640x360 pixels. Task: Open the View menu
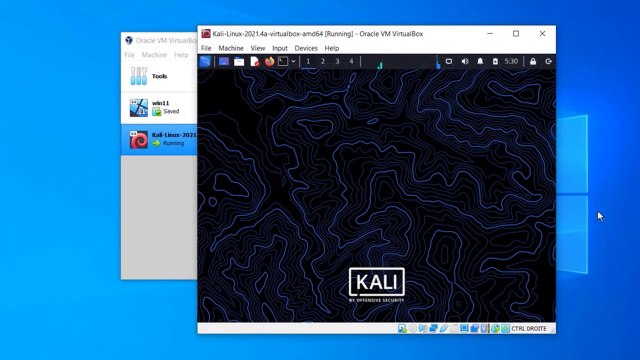[258, 48]
